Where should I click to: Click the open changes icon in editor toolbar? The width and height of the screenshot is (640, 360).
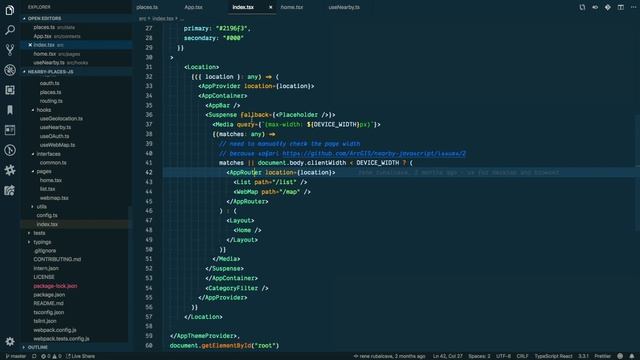coord(582,7)
